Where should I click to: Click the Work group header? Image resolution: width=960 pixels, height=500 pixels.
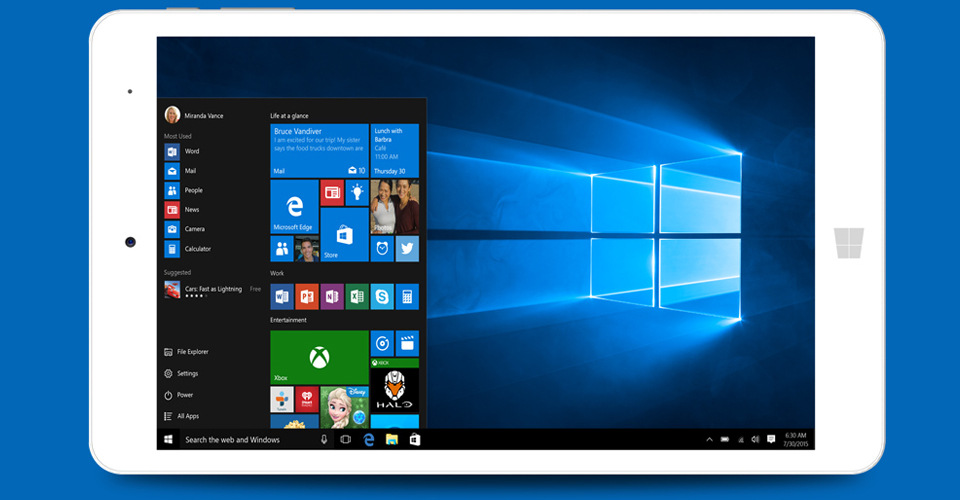click(x=277, y=274)
